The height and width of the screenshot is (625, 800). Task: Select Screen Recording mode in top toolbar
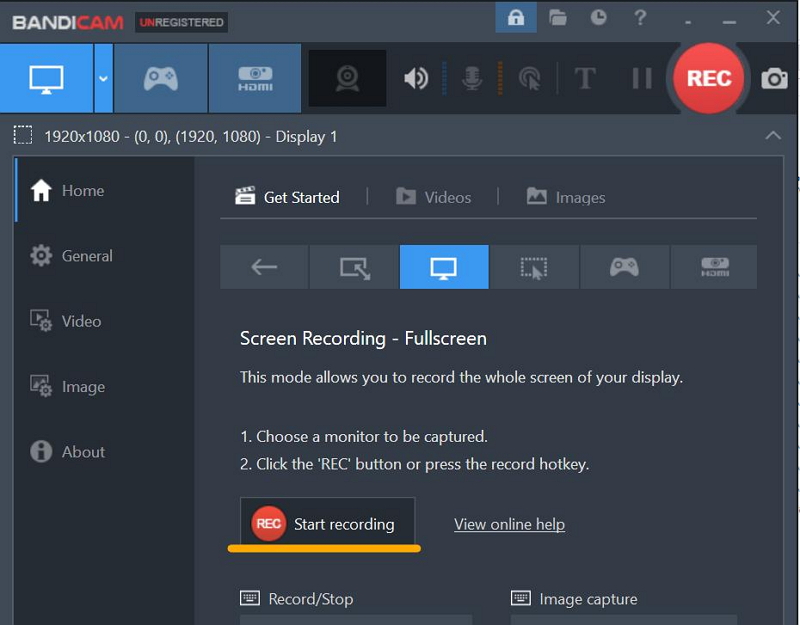(x=46, y=78)
